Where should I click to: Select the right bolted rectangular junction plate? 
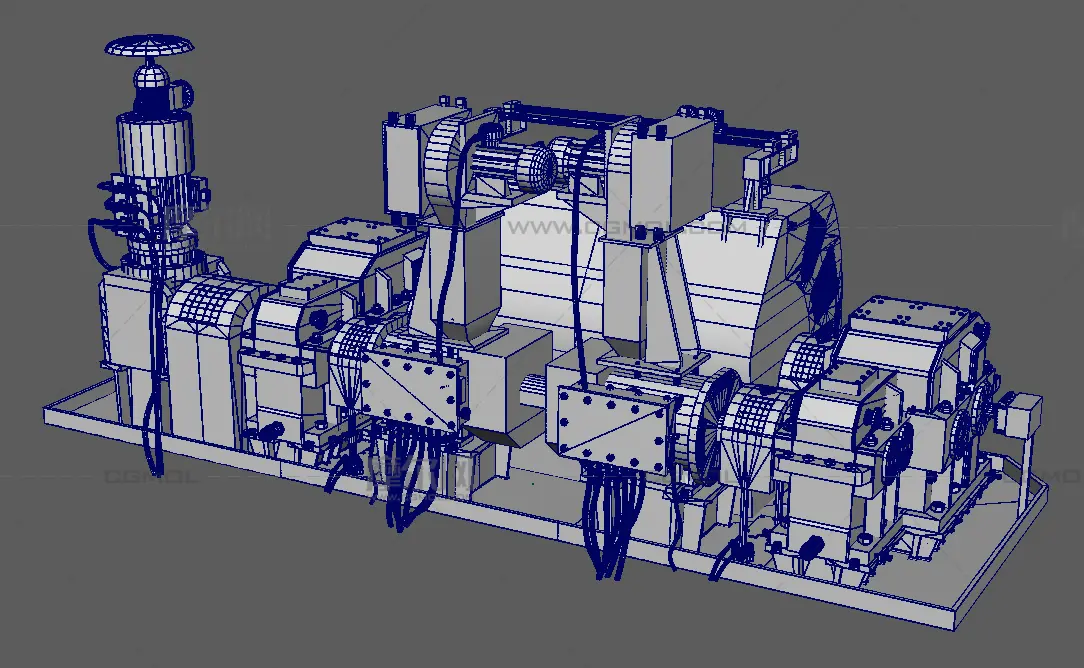[613, 425]
